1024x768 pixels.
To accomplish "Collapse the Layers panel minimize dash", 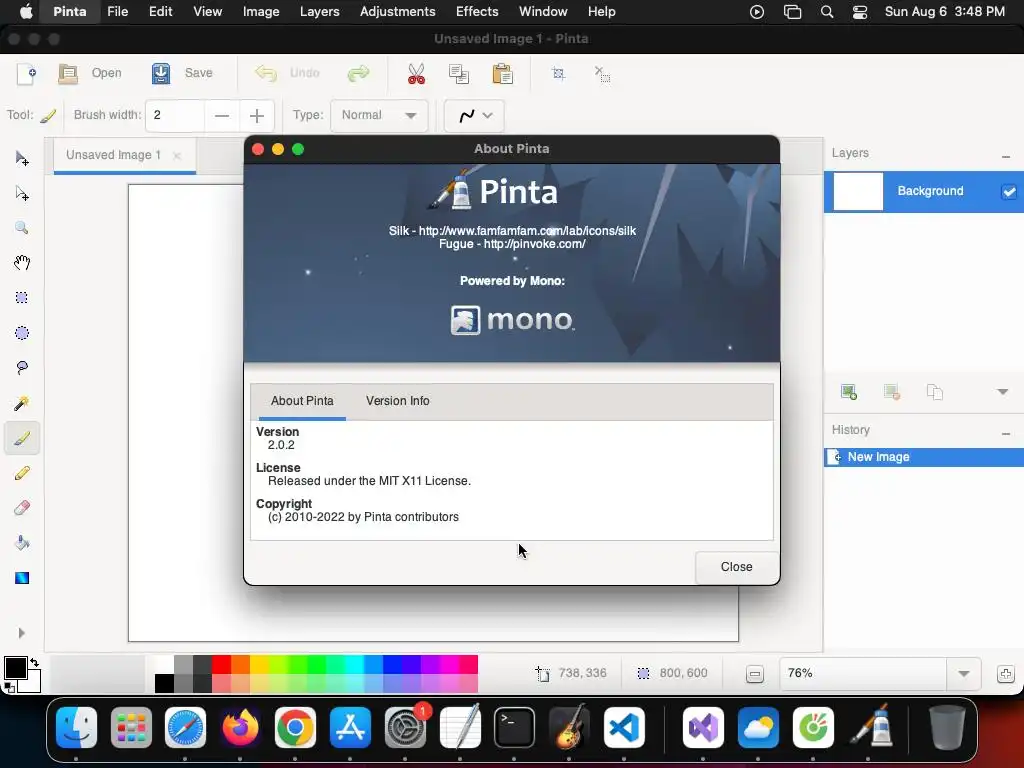I will tap(1006, 157).
